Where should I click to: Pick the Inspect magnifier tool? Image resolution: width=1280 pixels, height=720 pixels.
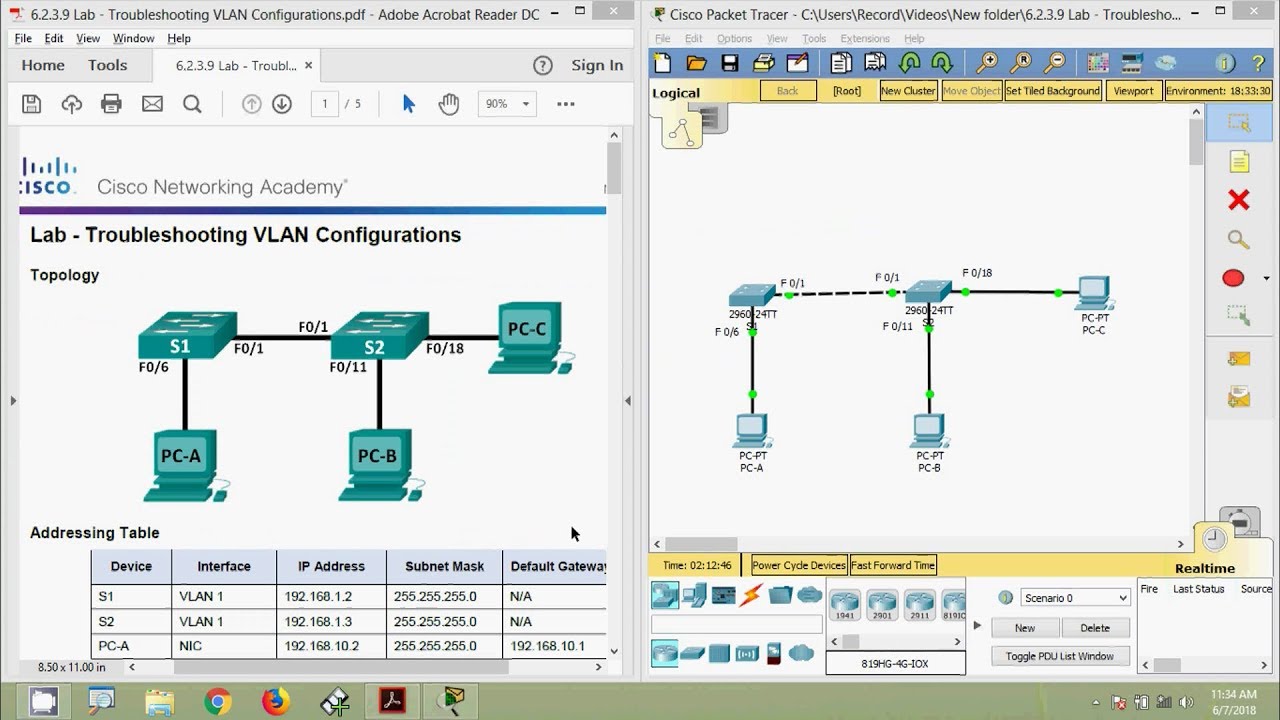[1239, 240]
